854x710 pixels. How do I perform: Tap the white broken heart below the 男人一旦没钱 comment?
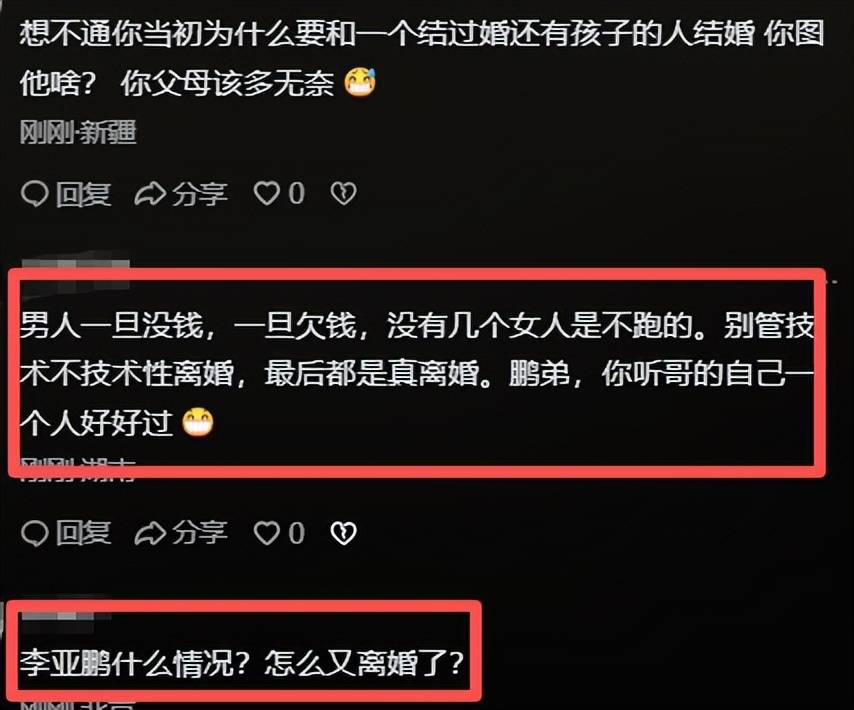[x=344, y=533]
